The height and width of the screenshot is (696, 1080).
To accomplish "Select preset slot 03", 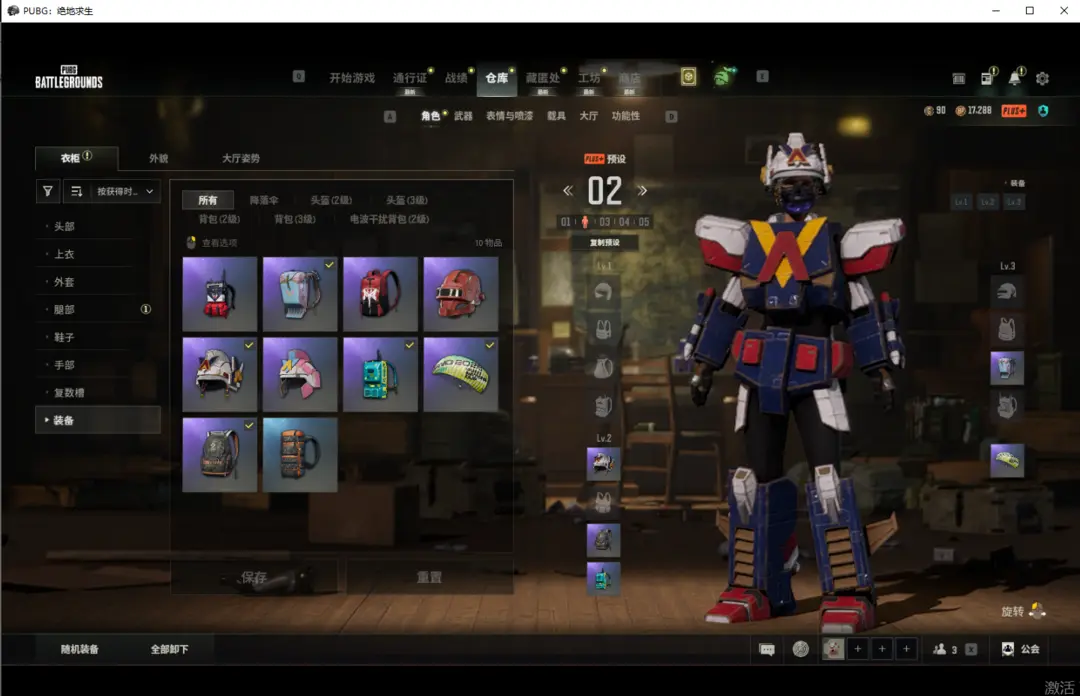I will click(x=604, y=222).
